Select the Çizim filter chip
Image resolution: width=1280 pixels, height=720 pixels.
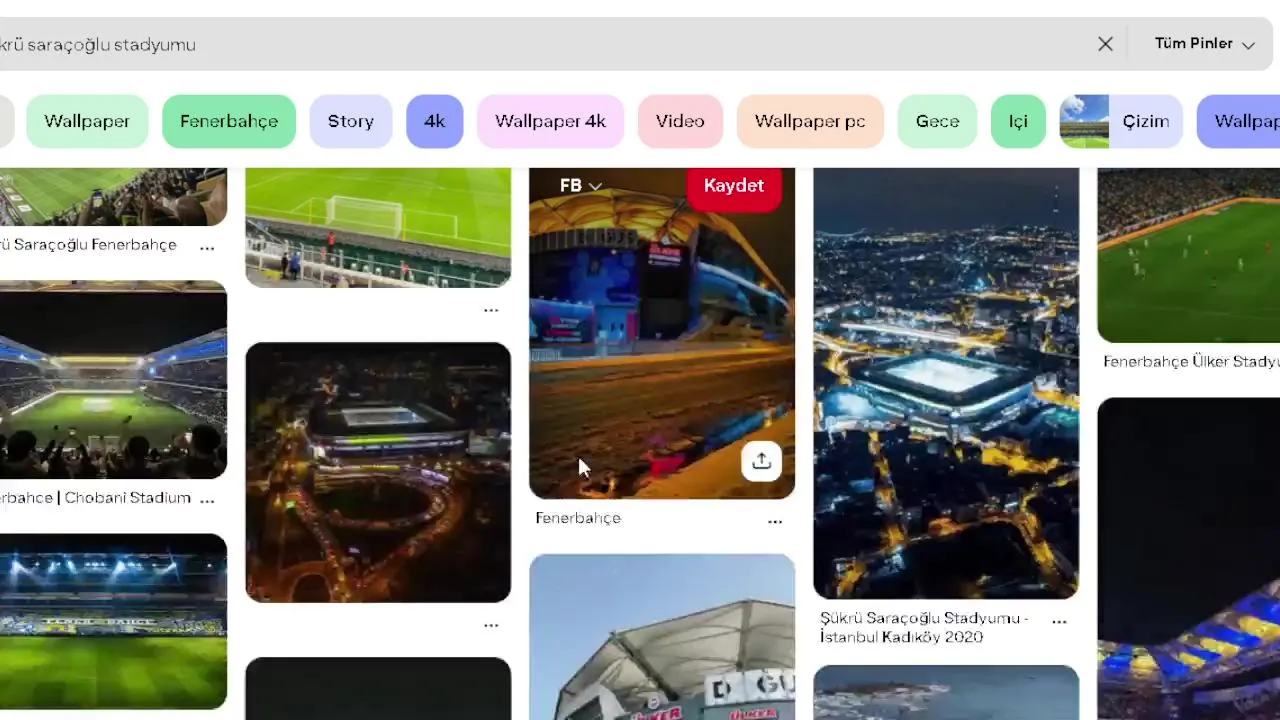point(1121,121)
